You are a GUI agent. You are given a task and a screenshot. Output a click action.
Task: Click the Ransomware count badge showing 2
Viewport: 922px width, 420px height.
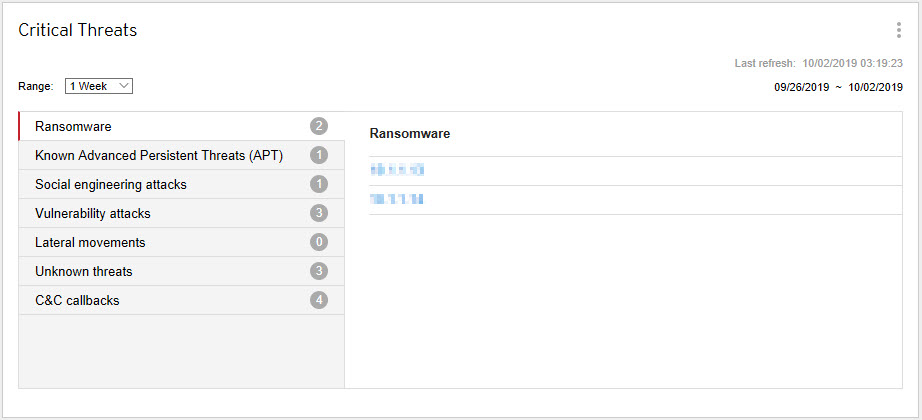click(319, 126)
